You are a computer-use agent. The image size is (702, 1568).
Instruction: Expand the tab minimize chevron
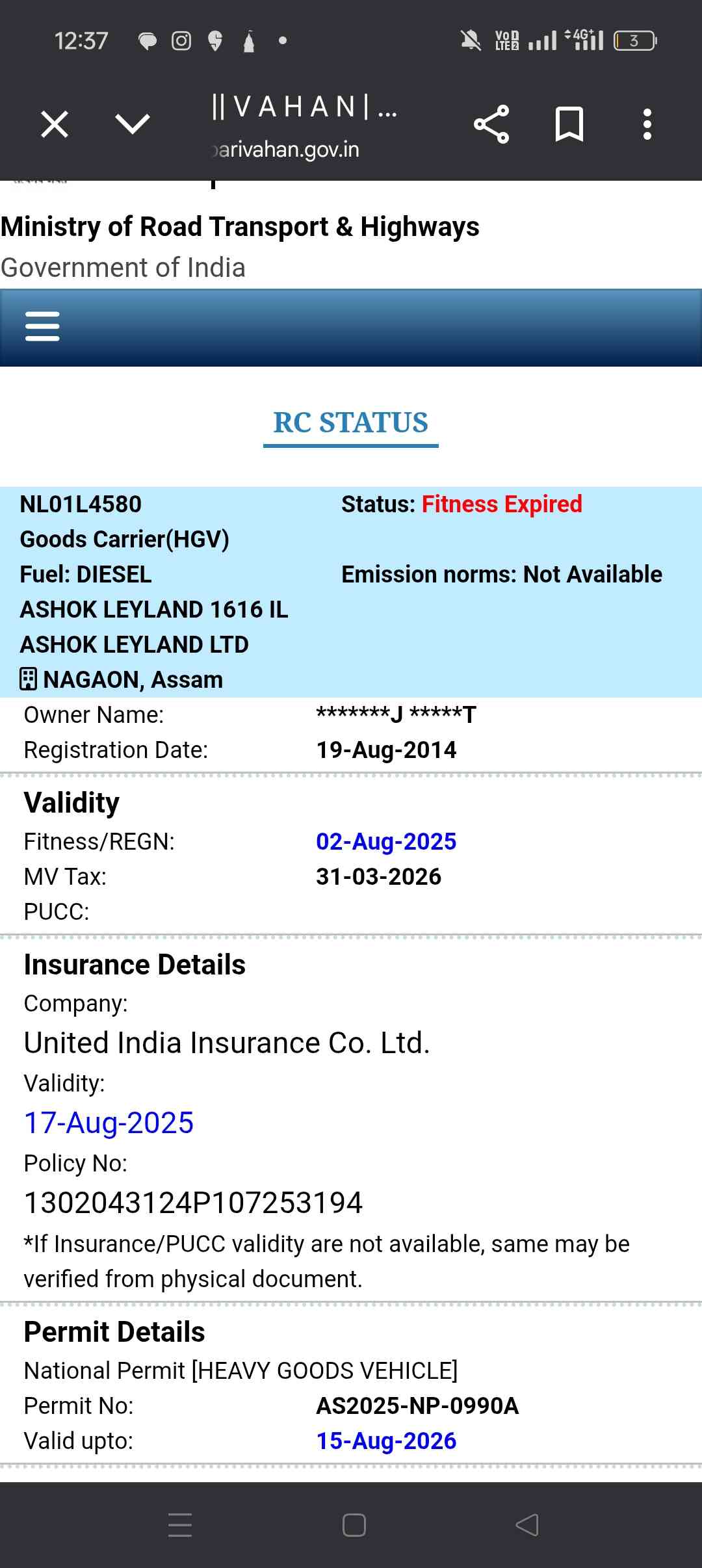click(x=133, y=124)
